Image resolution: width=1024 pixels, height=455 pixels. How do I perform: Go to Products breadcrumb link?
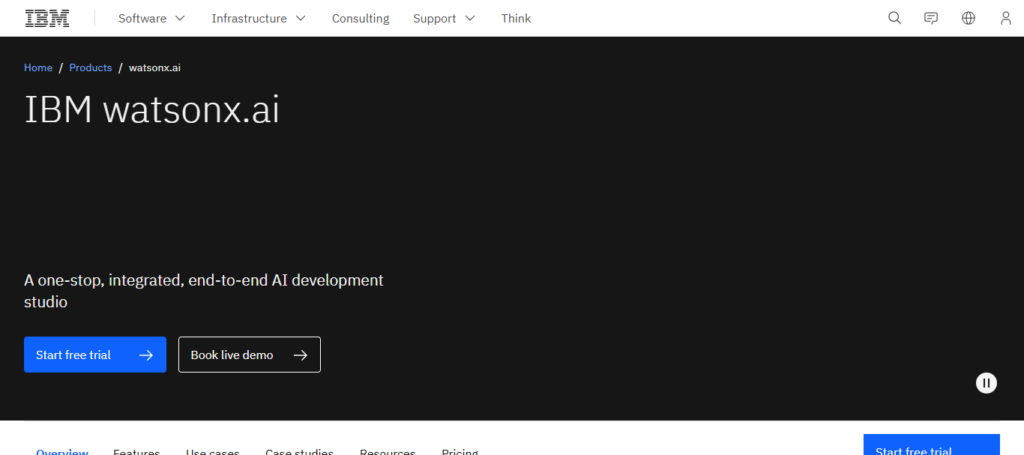(x=90, y=68)
